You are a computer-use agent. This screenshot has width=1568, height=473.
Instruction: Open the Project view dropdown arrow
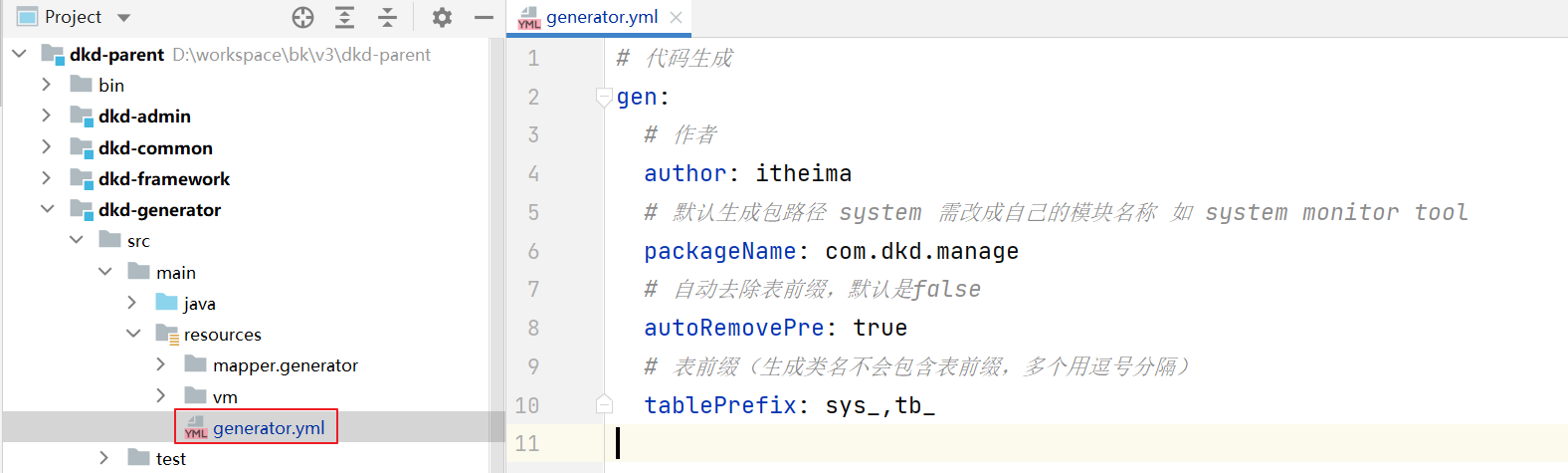tap(123, 17)
